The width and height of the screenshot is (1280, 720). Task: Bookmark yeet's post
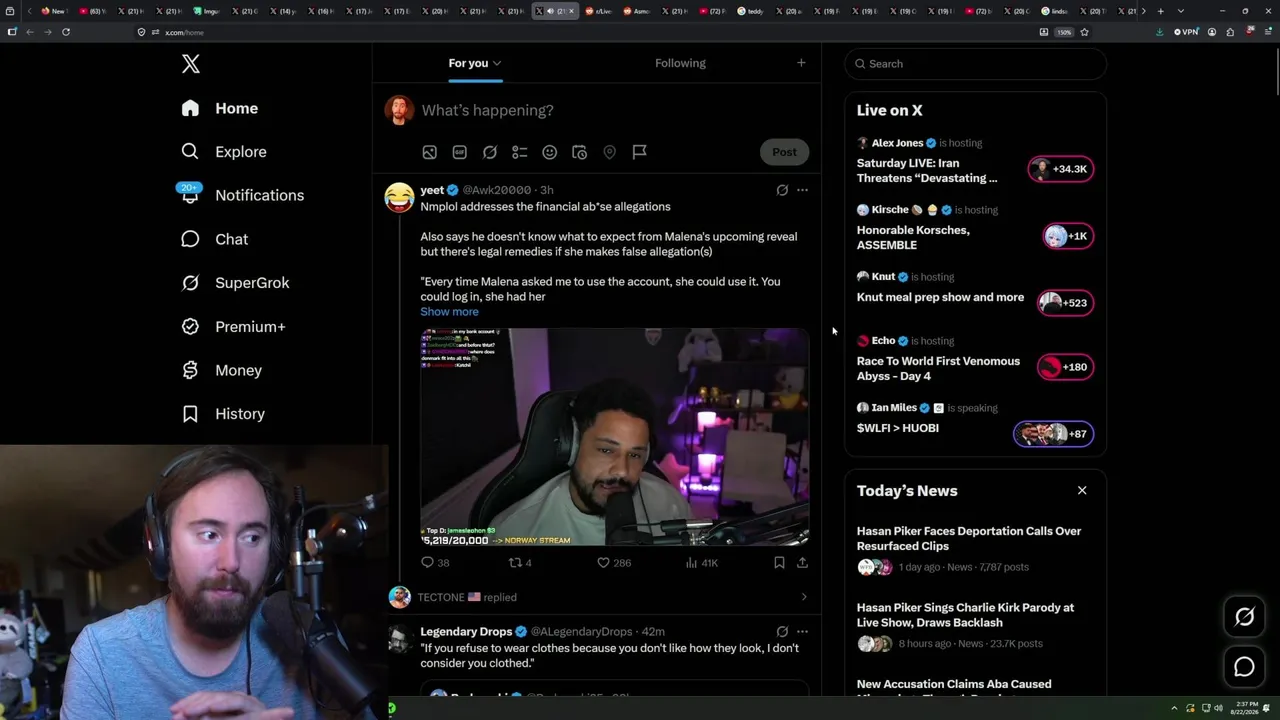(x=779, y=563)
